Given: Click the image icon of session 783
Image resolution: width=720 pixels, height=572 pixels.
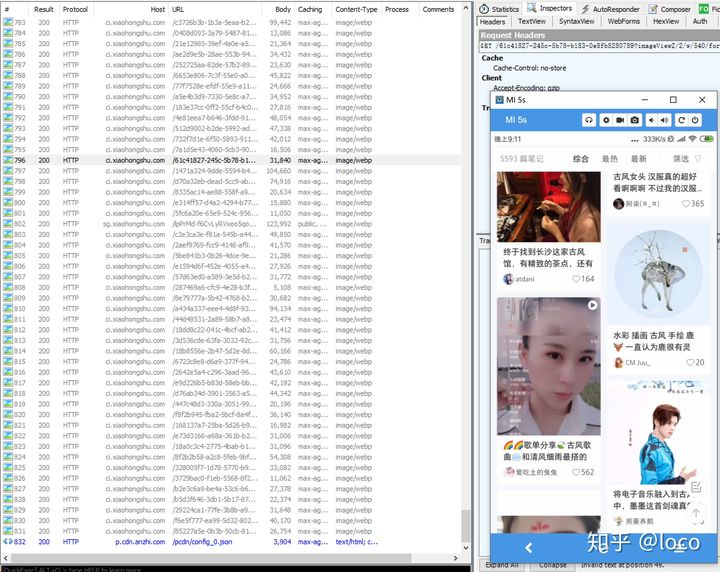Looking at the screenshot, I should pyautogui.click(x=8, y=22).
